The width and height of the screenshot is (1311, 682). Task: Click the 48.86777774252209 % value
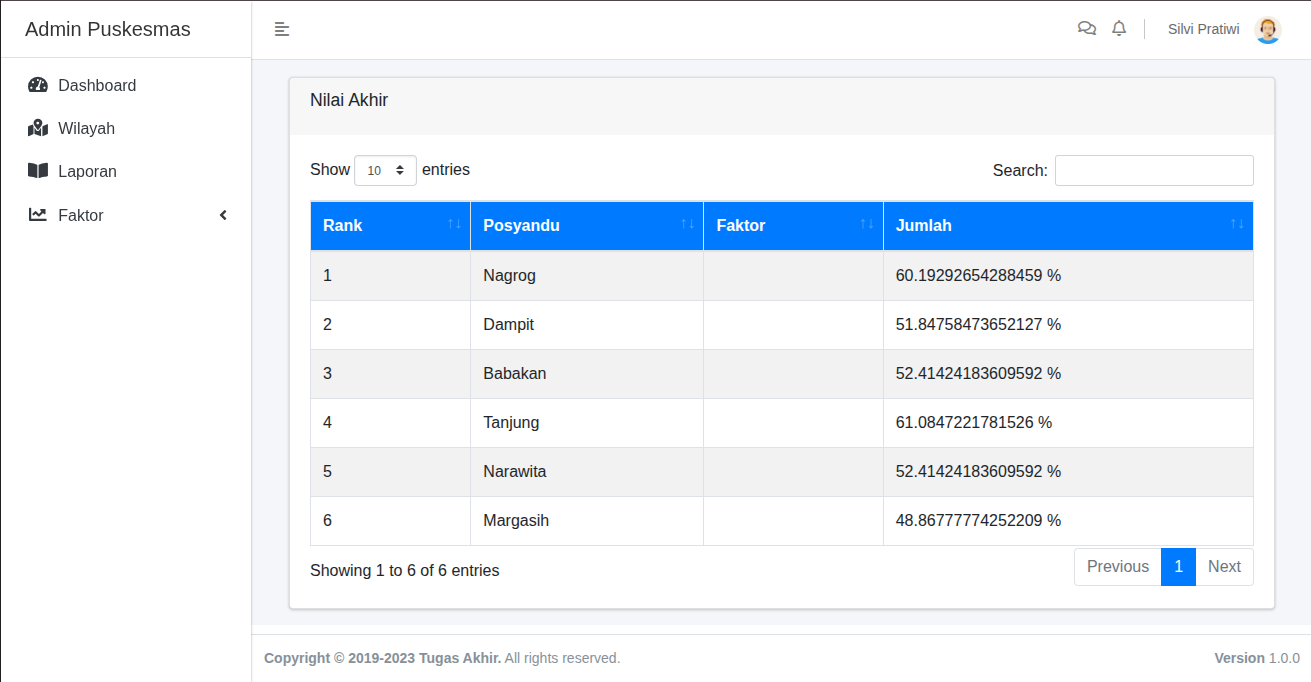coord(978,520)
